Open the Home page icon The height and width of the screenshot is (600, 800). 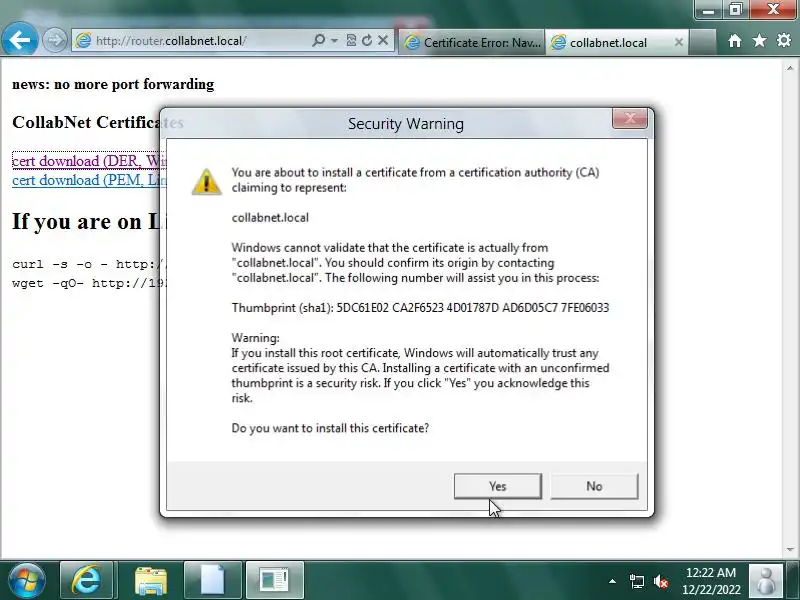(x=735, y=40)
